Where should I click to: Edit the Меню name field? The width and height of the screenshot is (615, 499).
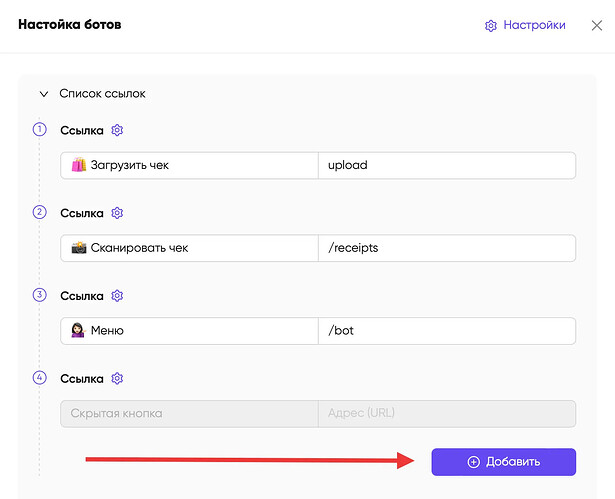[x=189, y=331]
